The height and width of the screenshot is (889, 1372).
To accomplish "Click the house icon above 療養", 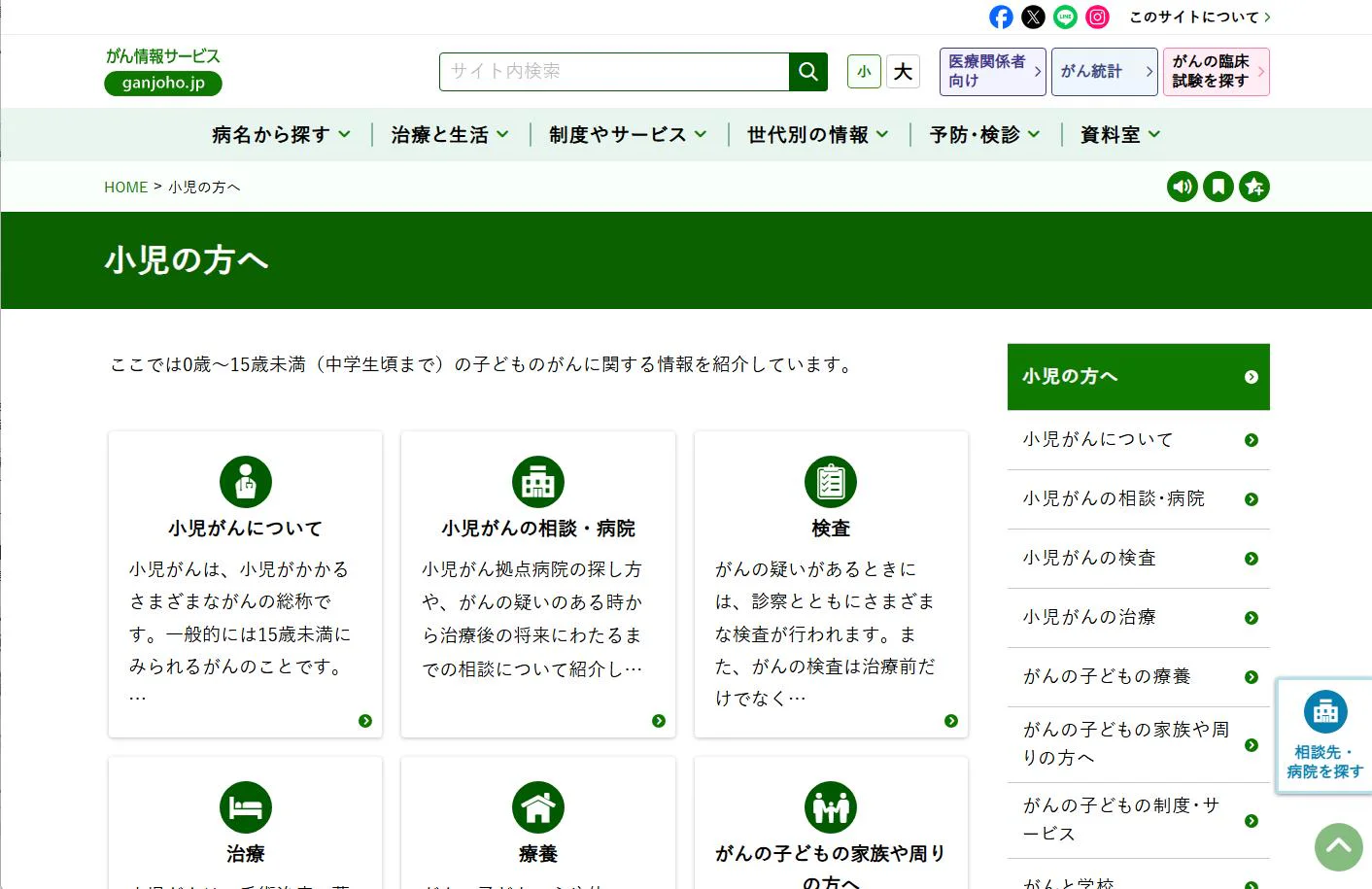I will click(x=538, y=807).
